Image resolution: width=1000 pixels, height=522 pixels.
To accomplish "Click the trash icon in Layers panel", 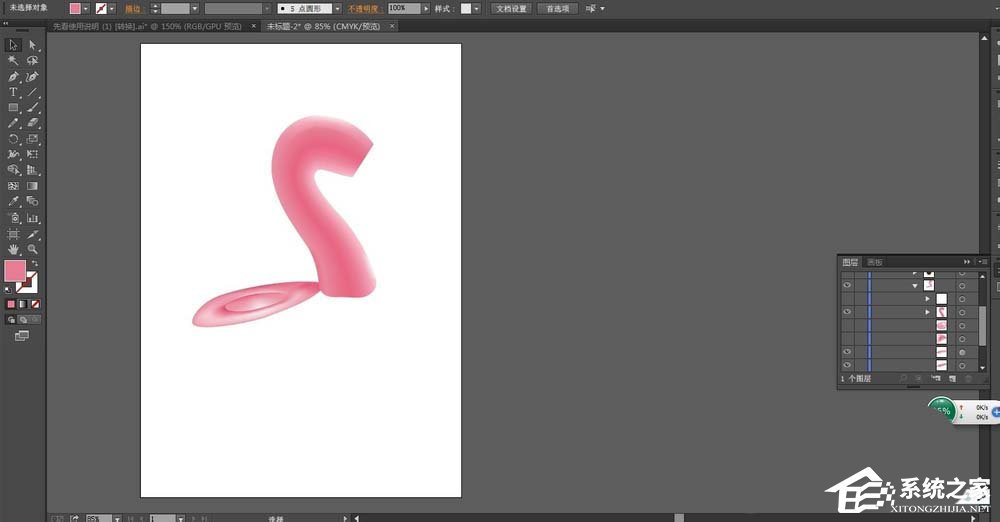I will (x=967, y=379).
